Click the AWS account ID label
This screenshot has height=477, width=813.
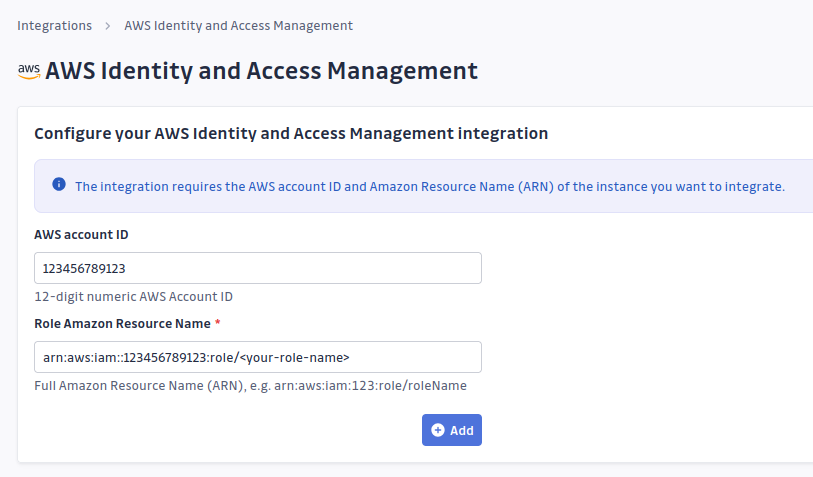point(81,234)
